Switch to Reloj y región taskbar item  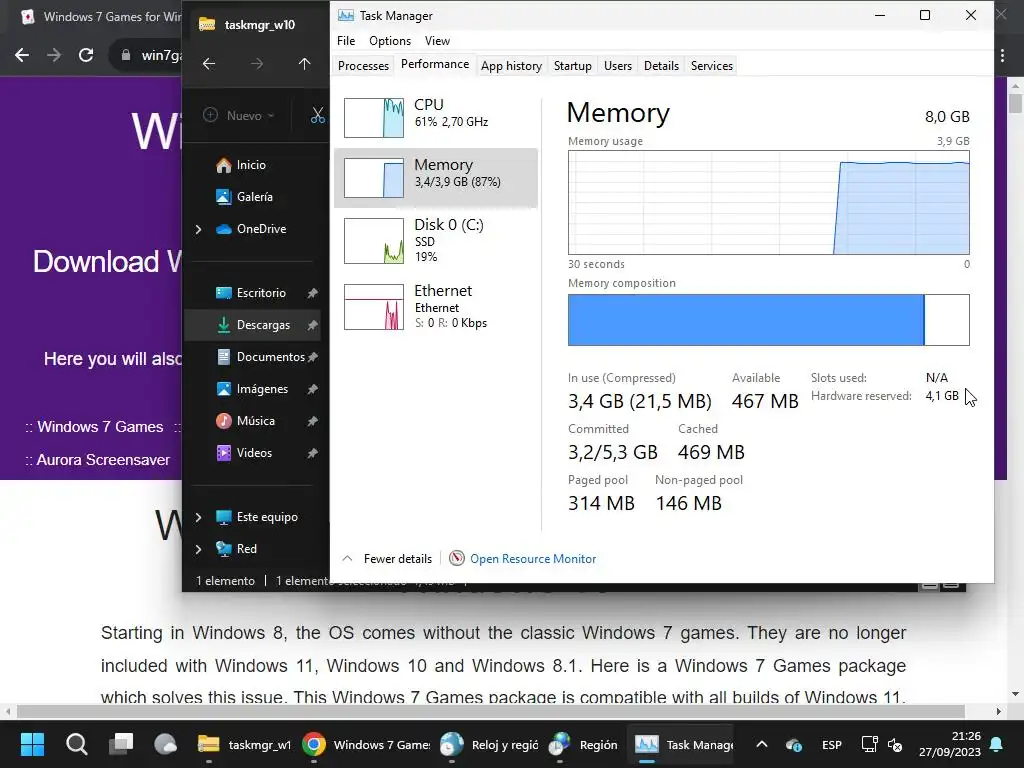pos(488,744)
